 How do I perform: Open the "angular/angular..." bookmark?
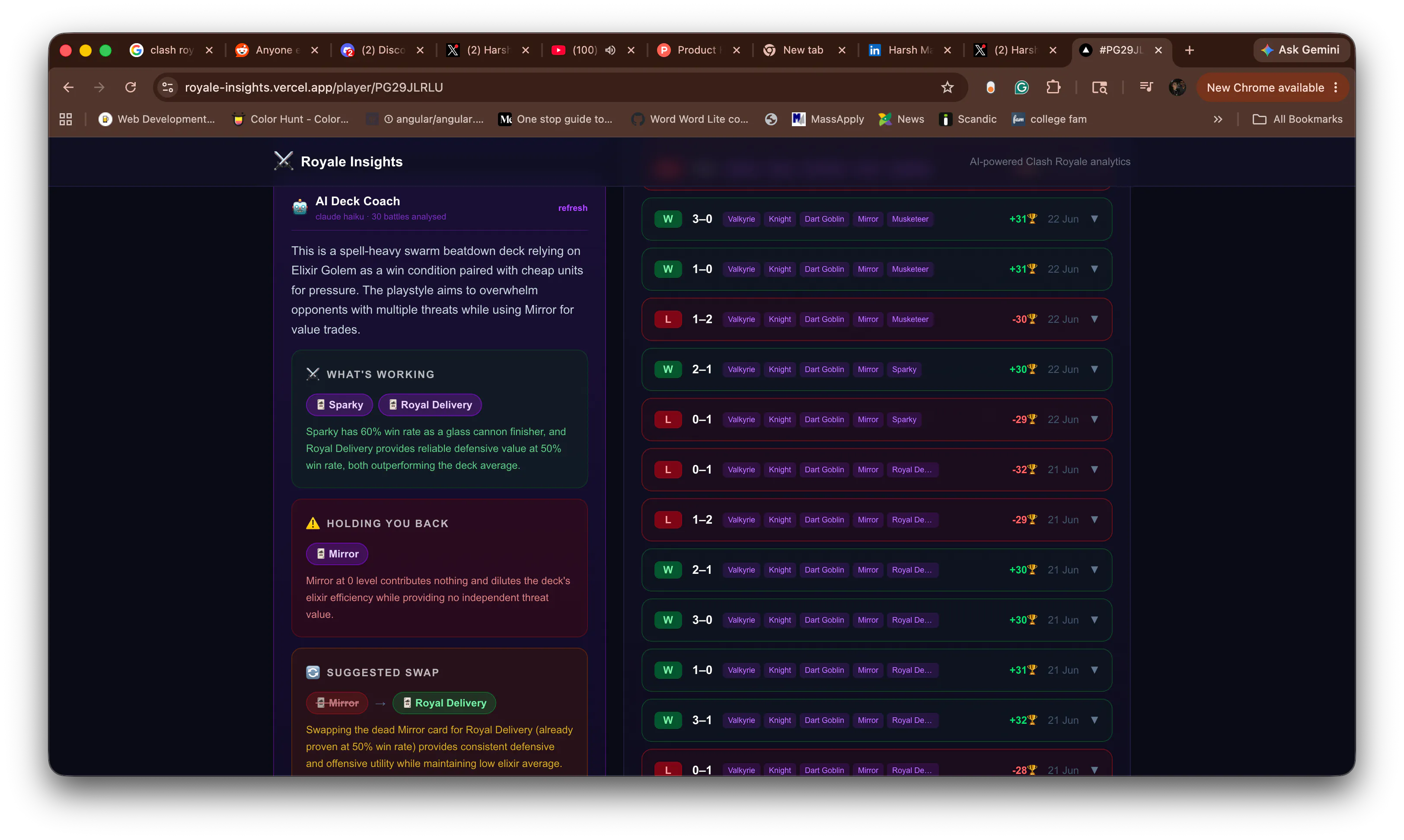pyautogui.click(x=425, y=119)
